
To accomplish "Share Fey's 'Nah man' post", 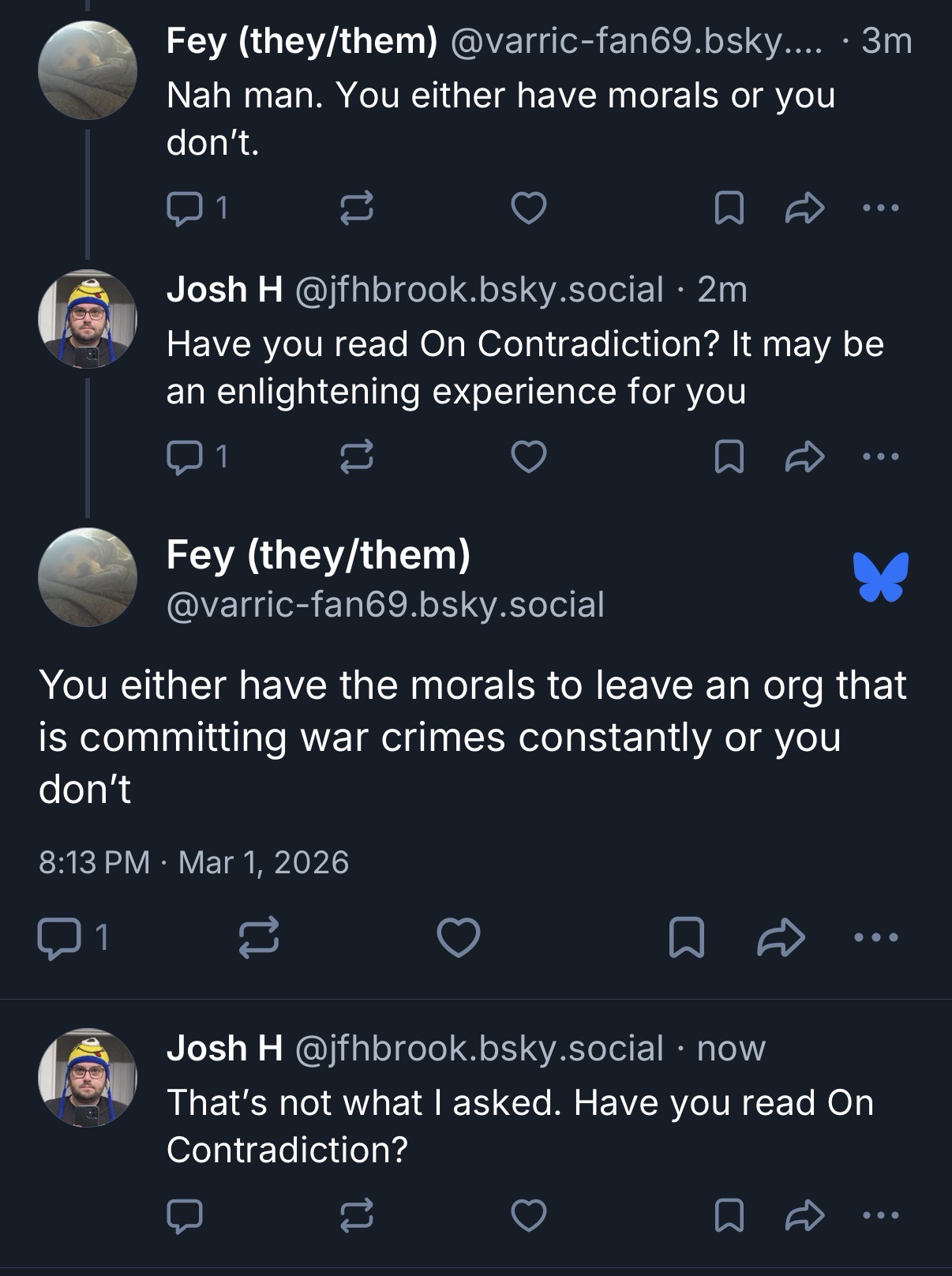I will click(804, 208).
